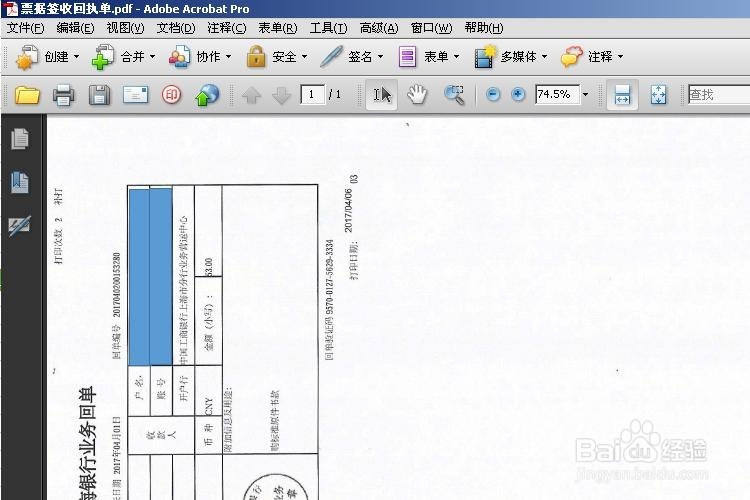Click the zoom in plus button

[518, 95]
